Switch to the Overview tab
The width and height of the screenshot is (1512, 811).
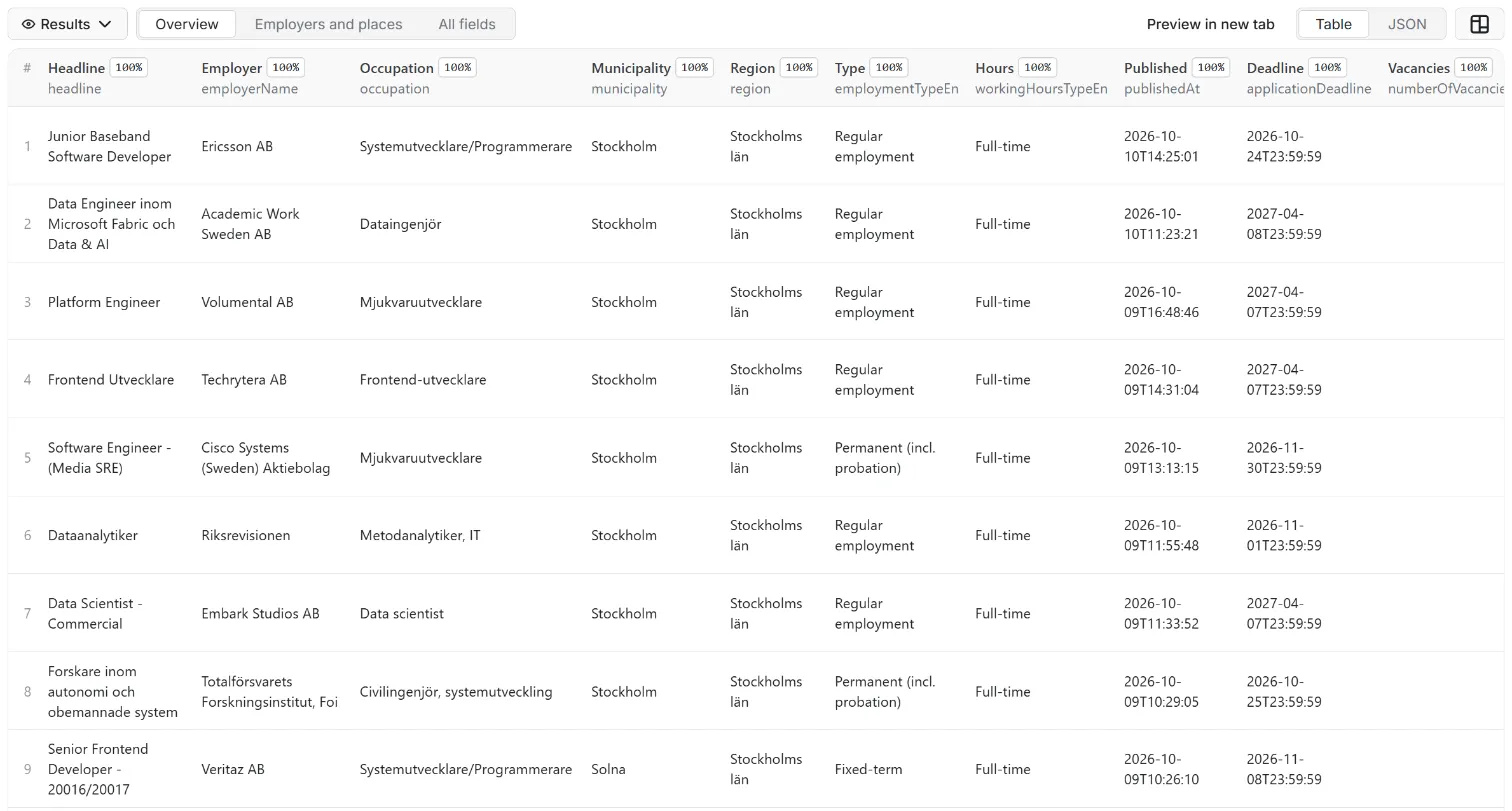(x=187, y=24)
